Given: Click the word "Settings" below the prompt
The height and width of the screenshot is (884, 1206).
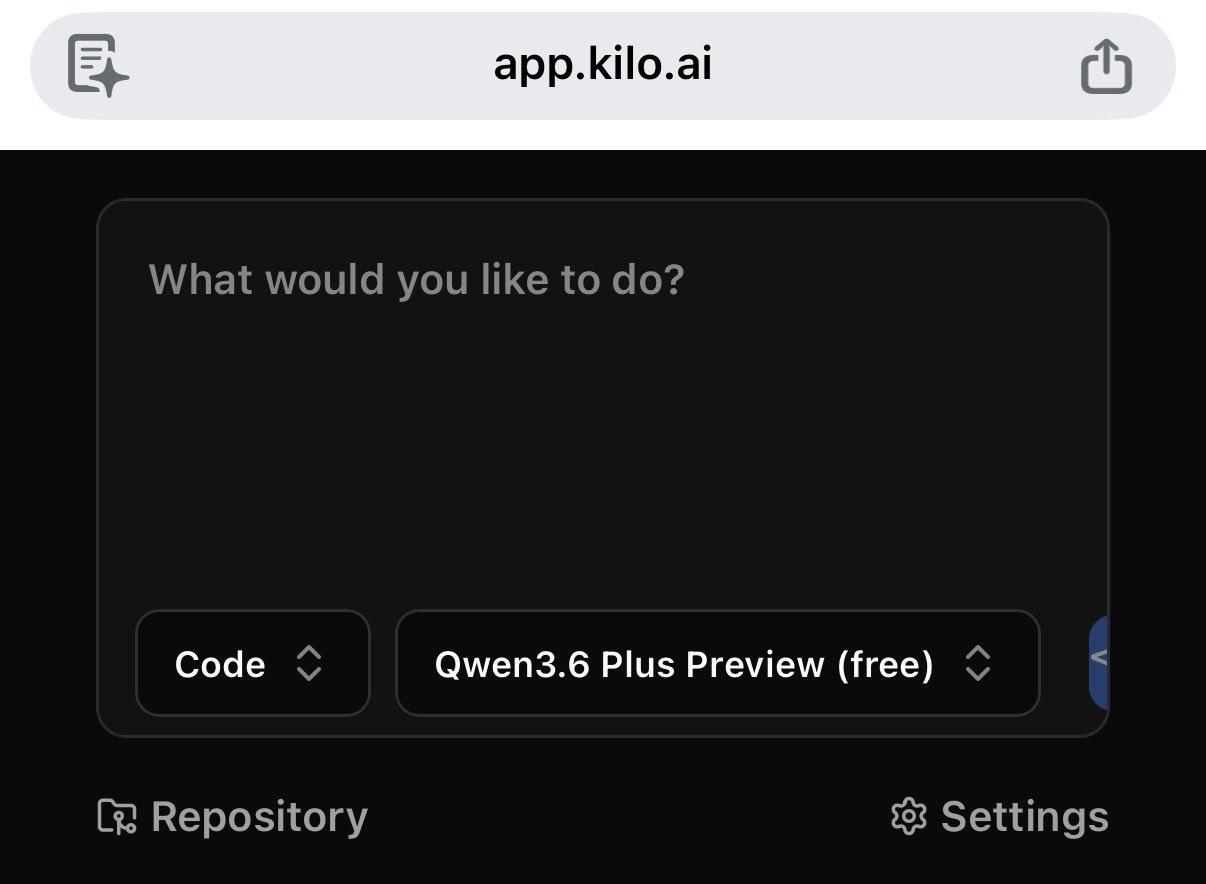Looking at the screenshot, I should pyautogui.click(x=1025, y=817).
